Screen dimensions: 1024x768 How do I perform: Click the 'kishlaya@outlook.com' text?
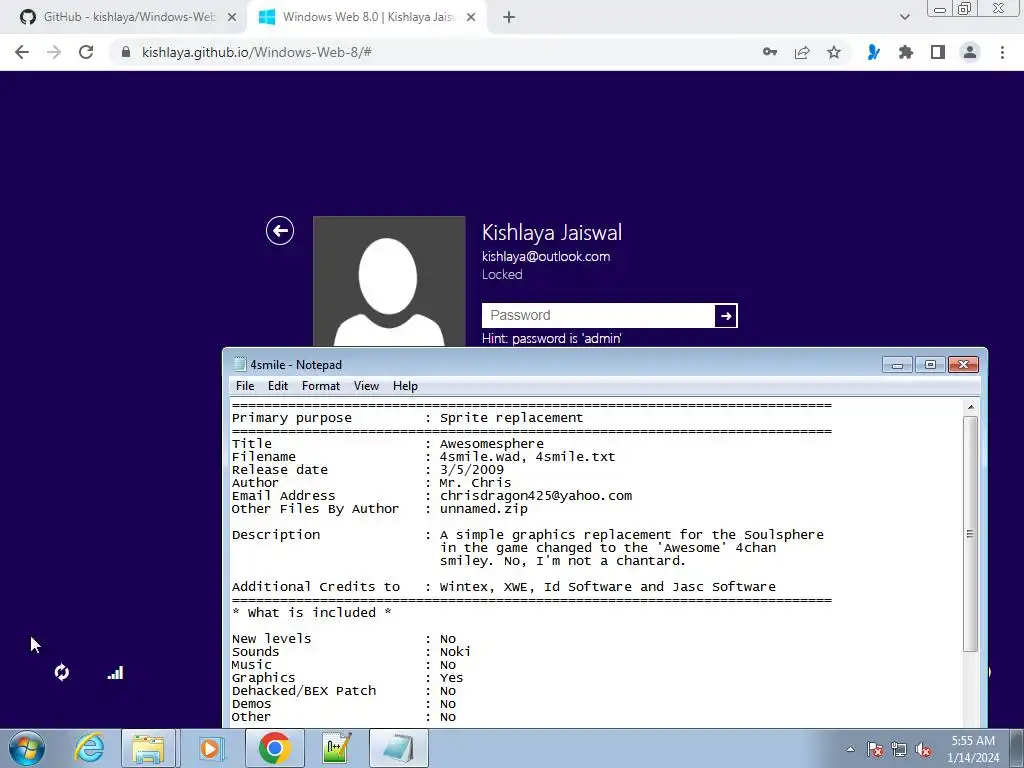click(x=546, y=257)
